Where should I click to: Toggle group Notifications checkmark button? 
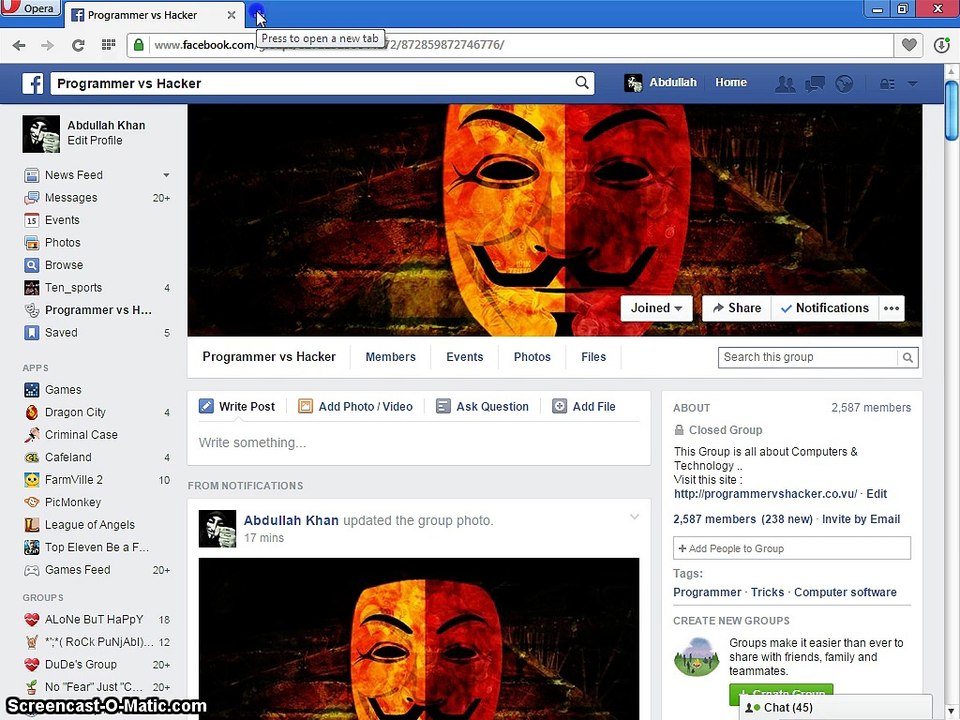click(x=825, y=308)
